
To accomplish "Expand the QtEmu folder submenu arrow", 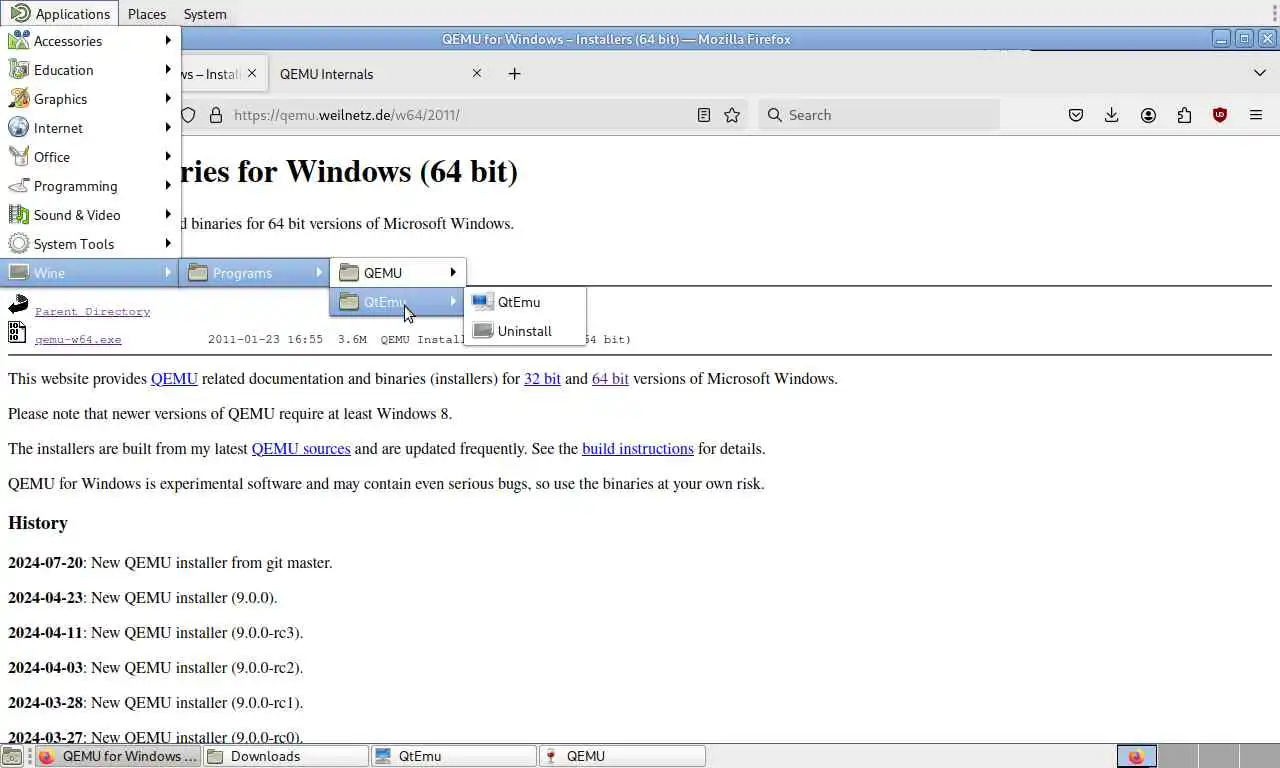I will tap(453, 302).
